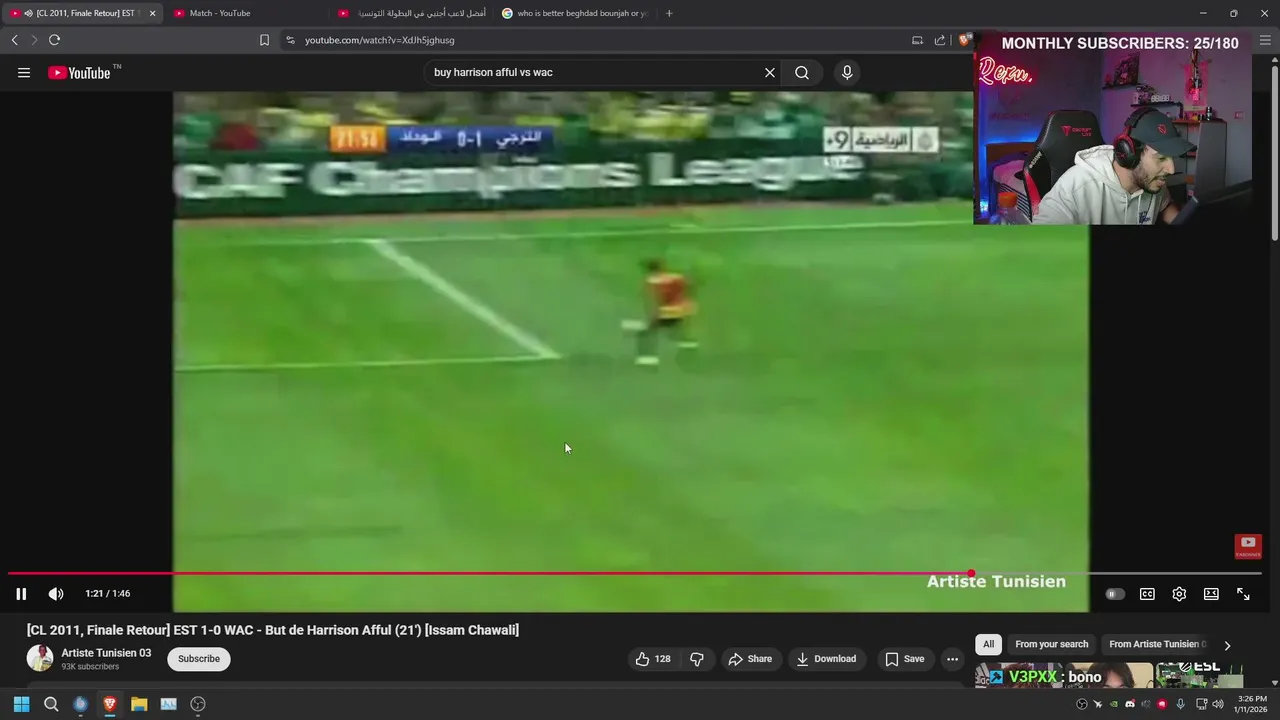The height and width of the screenshot is (720, 1280).
Task: Click the progress bar playhead dot
Action: pyautogui.click(x=971, y=574)
